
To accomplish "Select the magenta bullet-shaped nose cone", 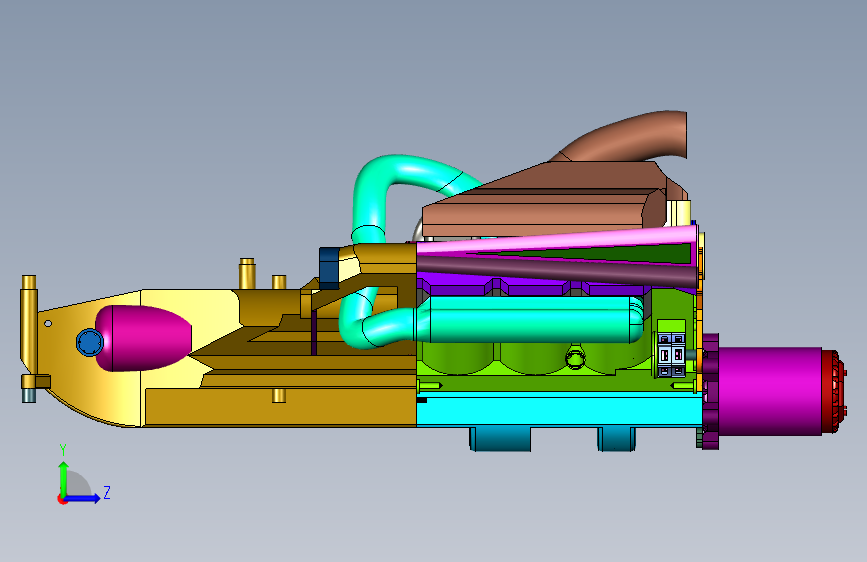I will (x=143, y=338).
